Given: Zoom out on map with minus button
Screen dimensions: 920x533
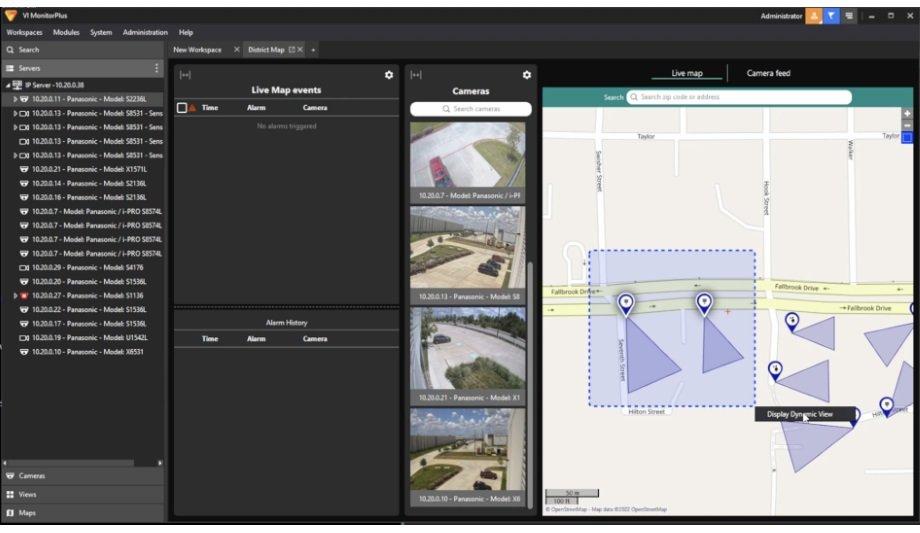Looking at the screenshot, I should tap(907, 125).
